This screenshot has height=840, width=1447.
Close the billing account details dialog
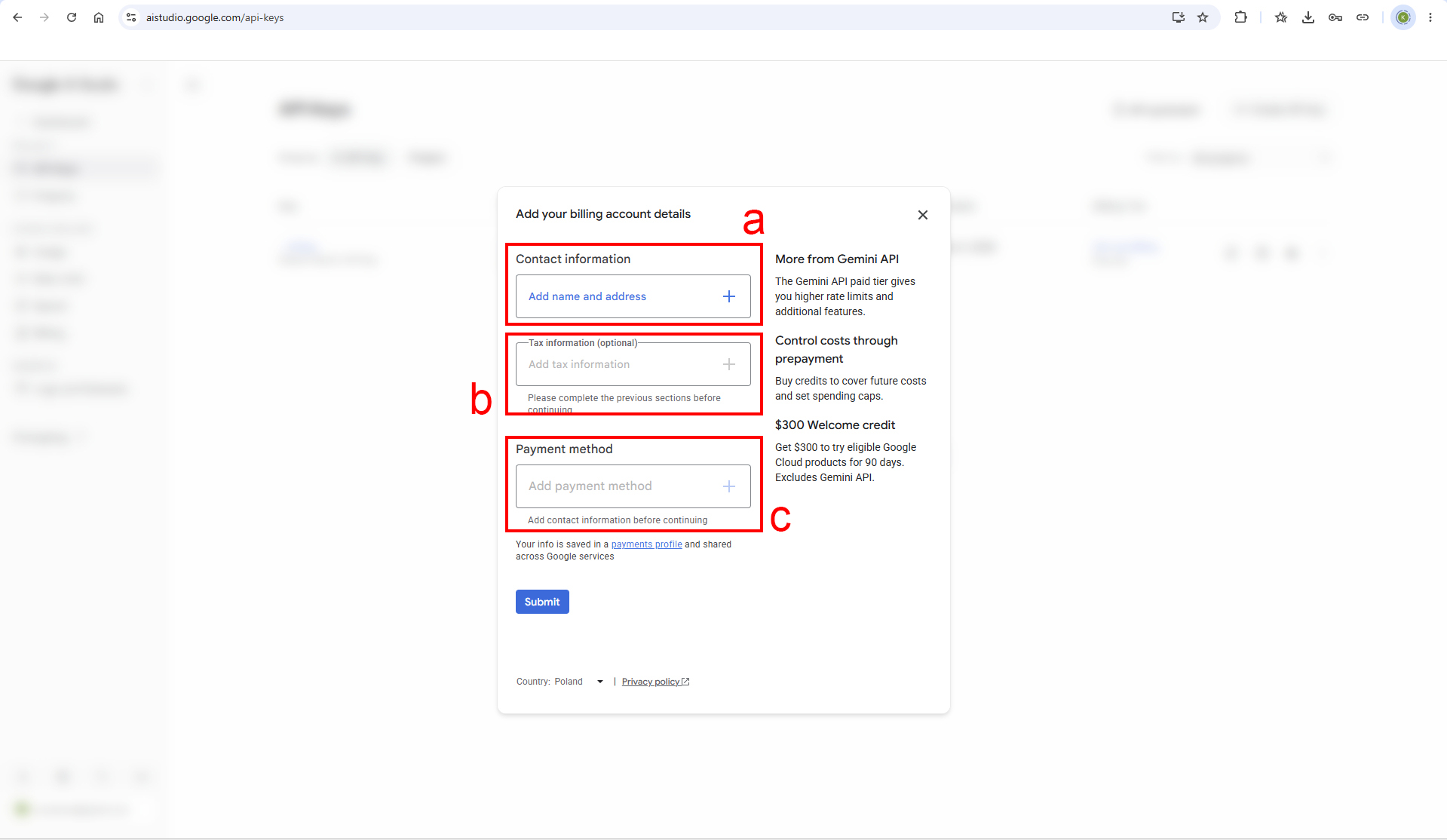(923, 215)
